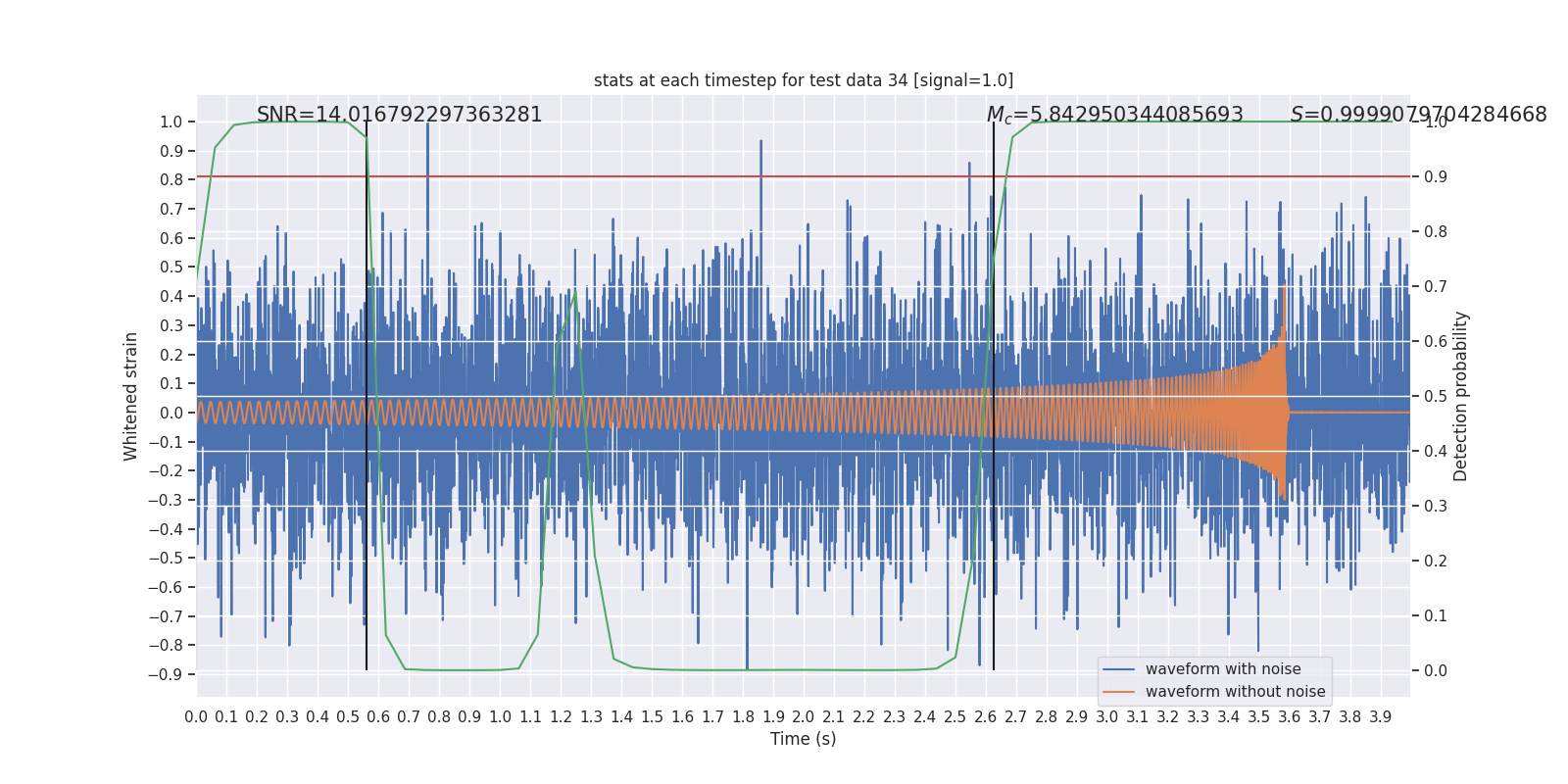
Task: Click the x-axis tick label 3.9
Action: click(1380, 717)
